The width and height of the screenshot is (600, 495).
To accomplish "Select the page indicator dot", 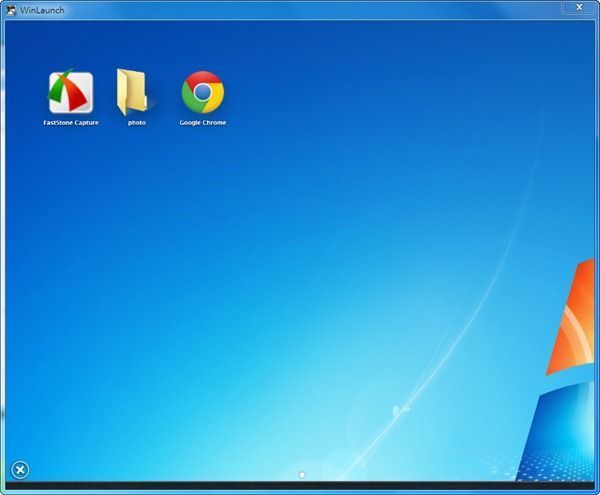I will coord(302,475).
